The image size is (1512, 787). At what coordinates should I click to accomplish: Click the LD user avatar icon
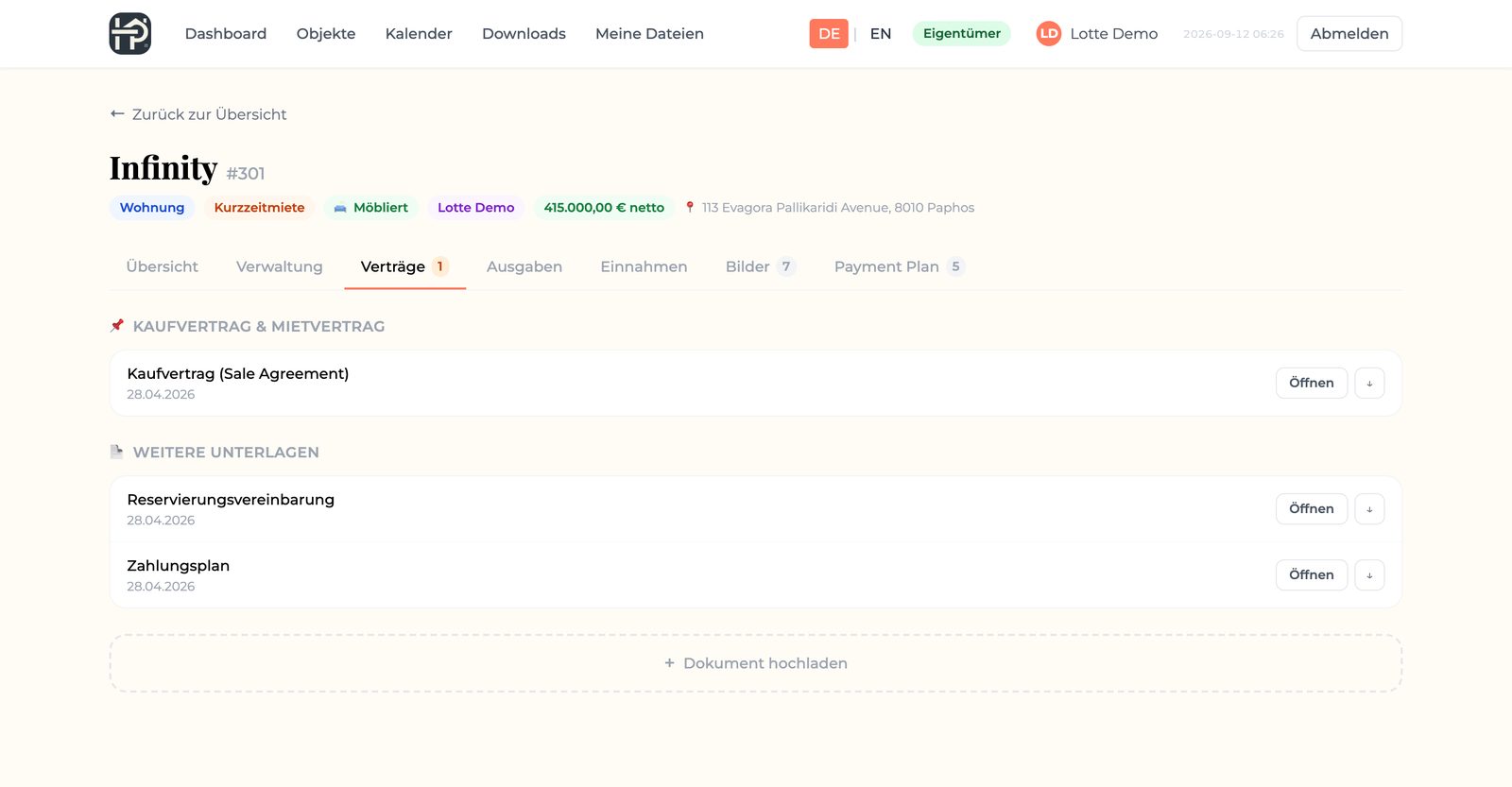[x=1049, y=34]
